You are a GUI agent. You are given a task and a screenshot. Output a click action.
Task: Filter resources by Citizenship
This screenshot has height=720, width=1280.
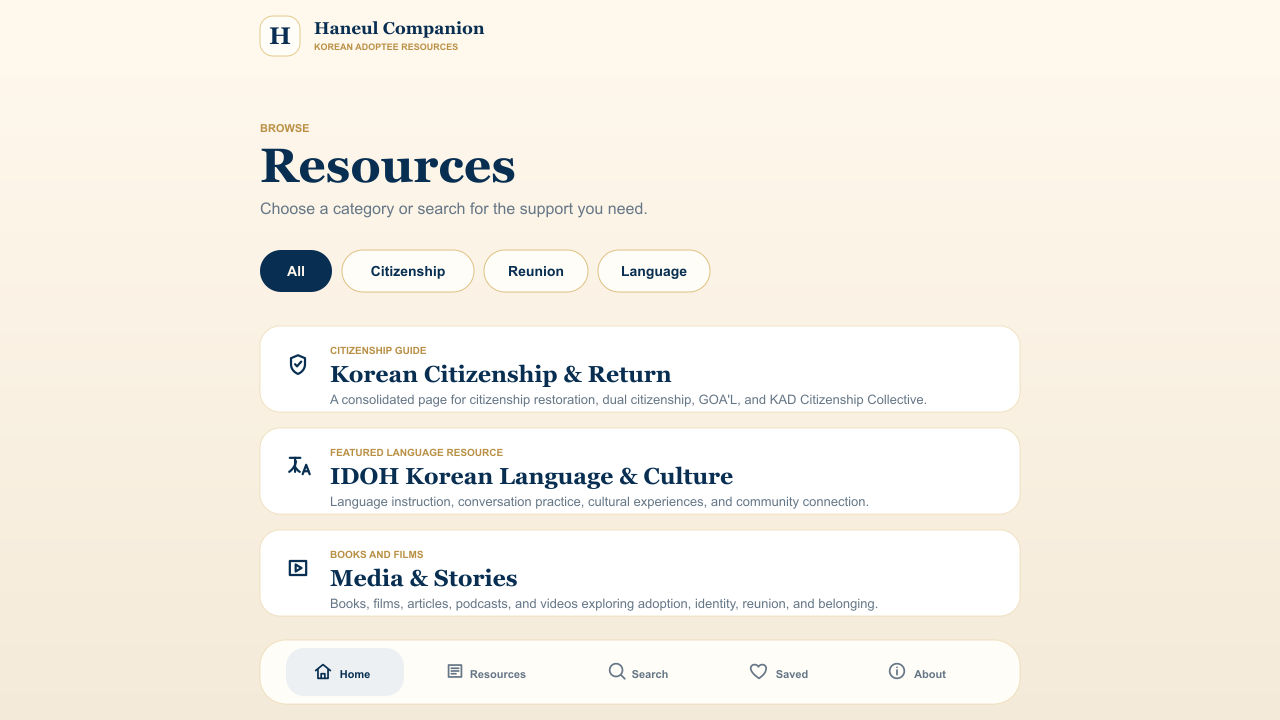(x=408, y=271)
